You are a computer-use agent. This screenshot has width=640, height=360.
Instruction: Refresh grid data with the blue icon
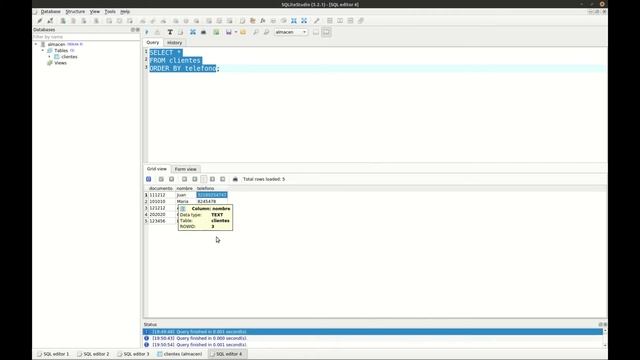pos(149,179)
